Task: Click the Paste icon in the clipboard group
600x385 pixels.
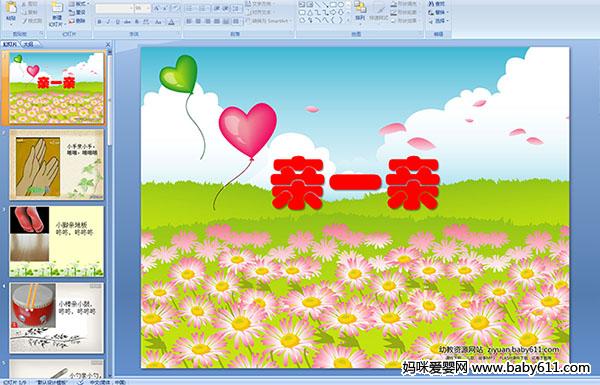Action: [x=11, y=11]
